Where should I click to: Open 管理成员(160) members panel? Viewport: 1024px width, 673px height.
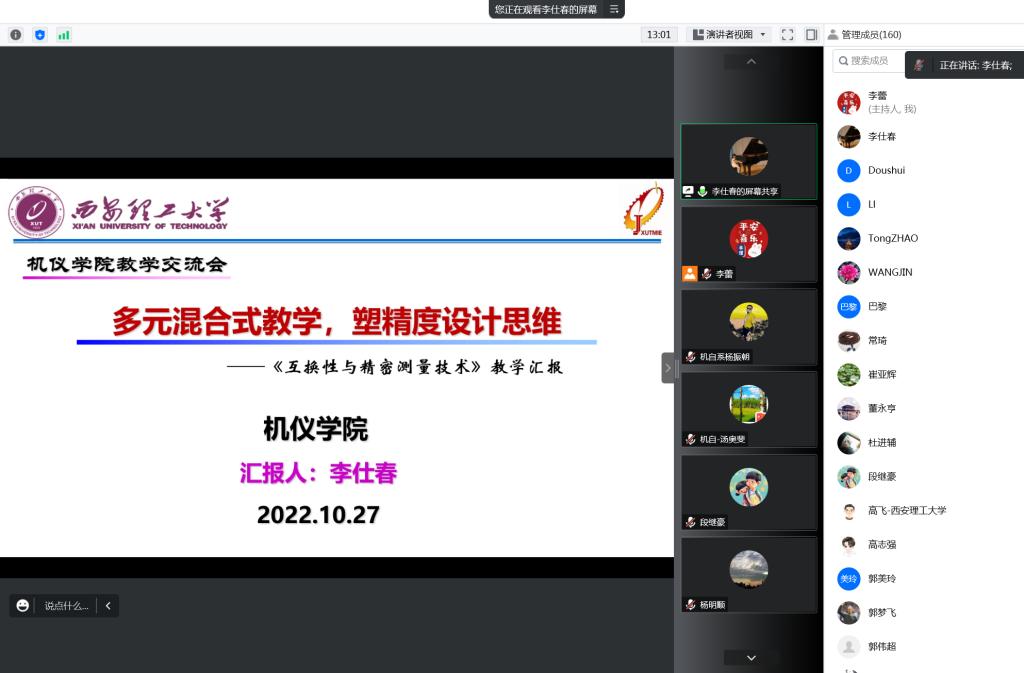865,35
